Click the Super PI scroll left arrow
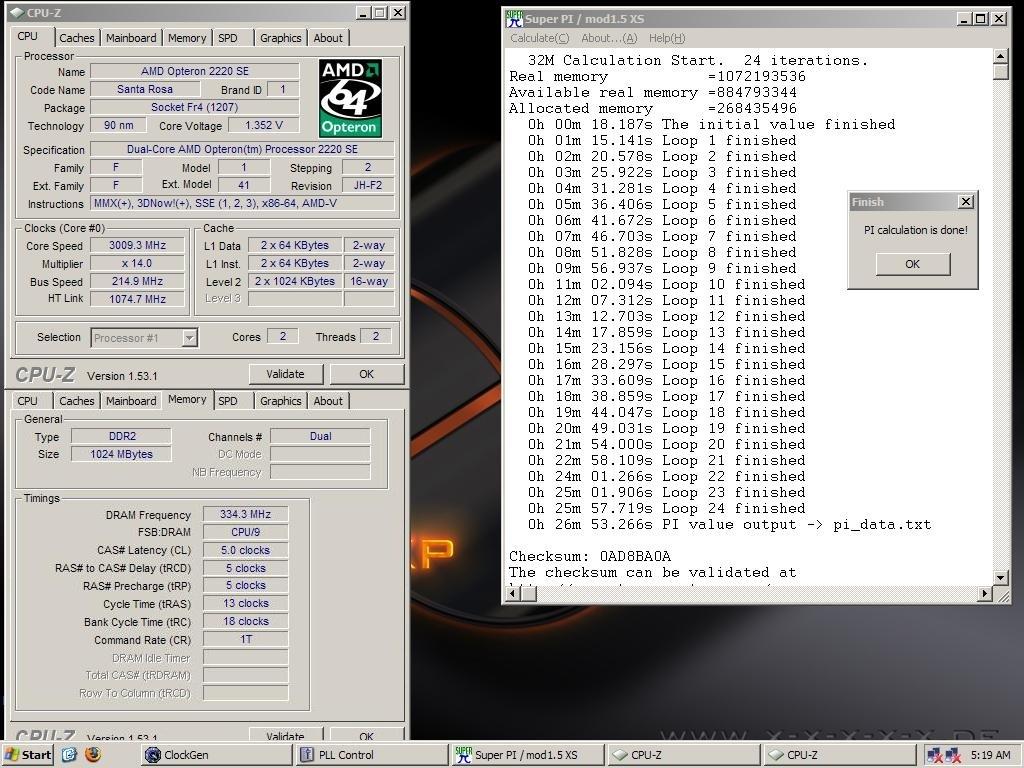Image resolution: width=1024 pixels, height=768 pixels. (513, 594)
